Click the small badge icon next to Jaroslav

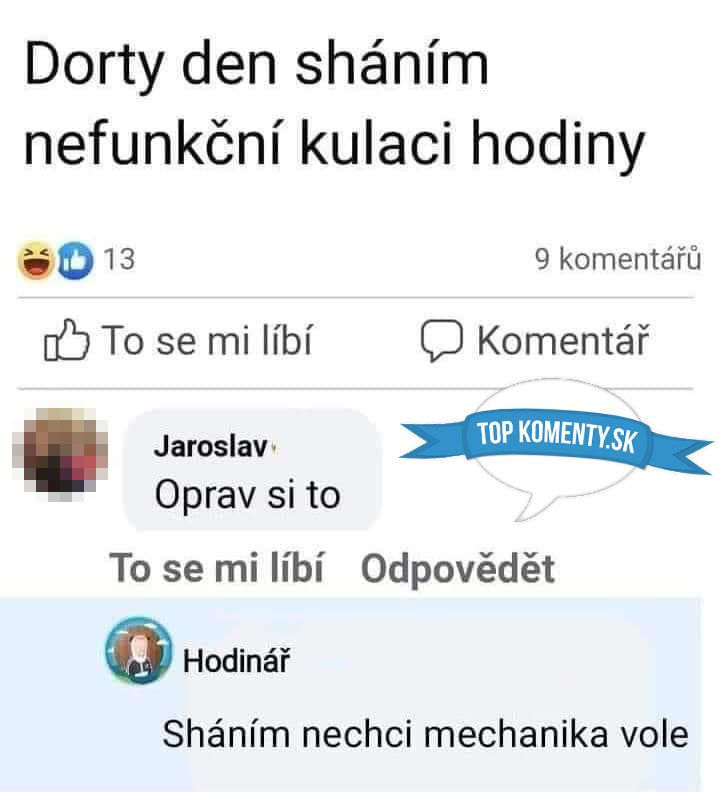pos(273,447)
